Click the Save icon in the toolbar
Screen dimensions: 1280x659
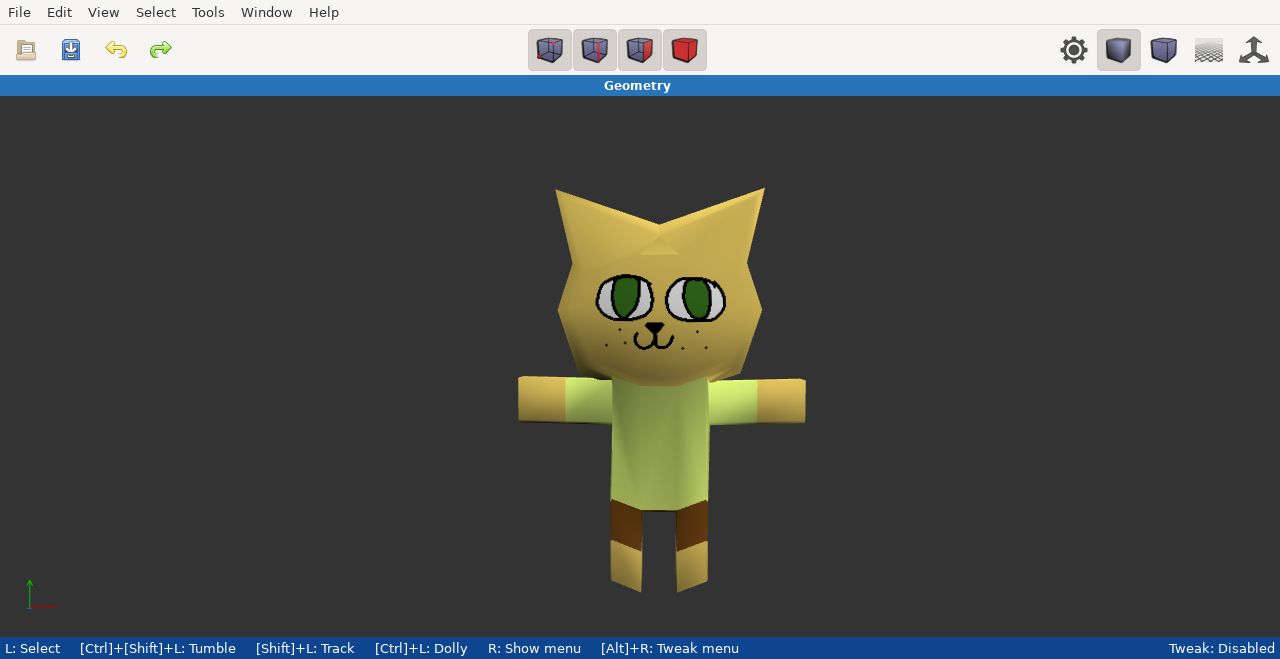coord(71,50)
